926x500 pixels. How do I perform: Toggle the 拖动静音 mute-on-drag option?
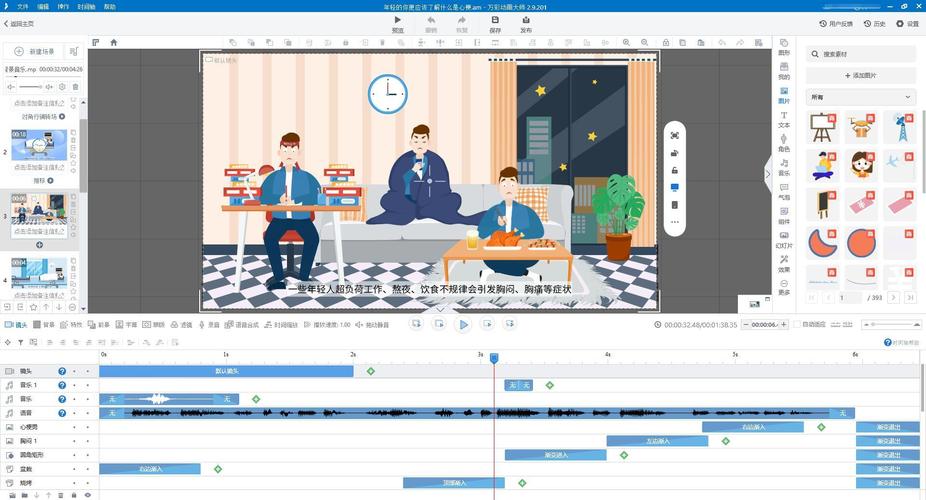[x=372, y=325]
